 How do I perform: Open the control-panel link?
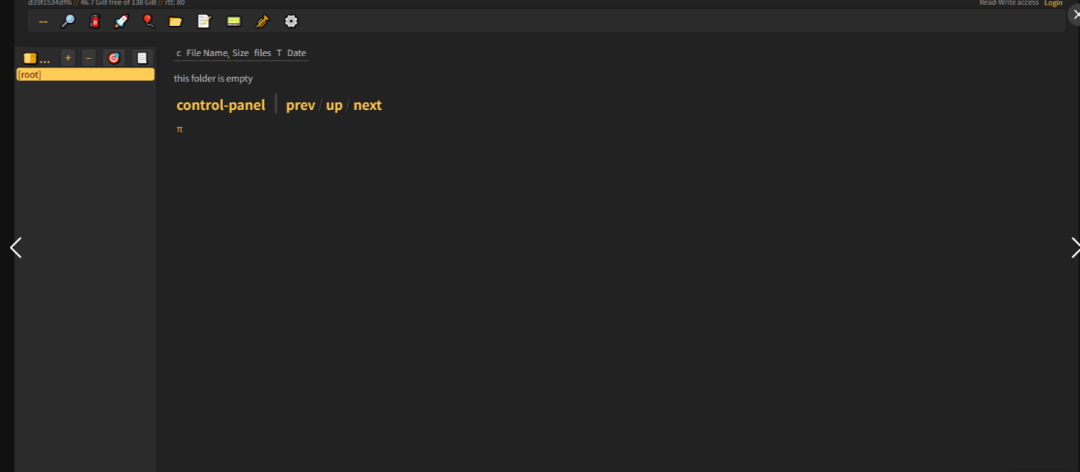221,105
